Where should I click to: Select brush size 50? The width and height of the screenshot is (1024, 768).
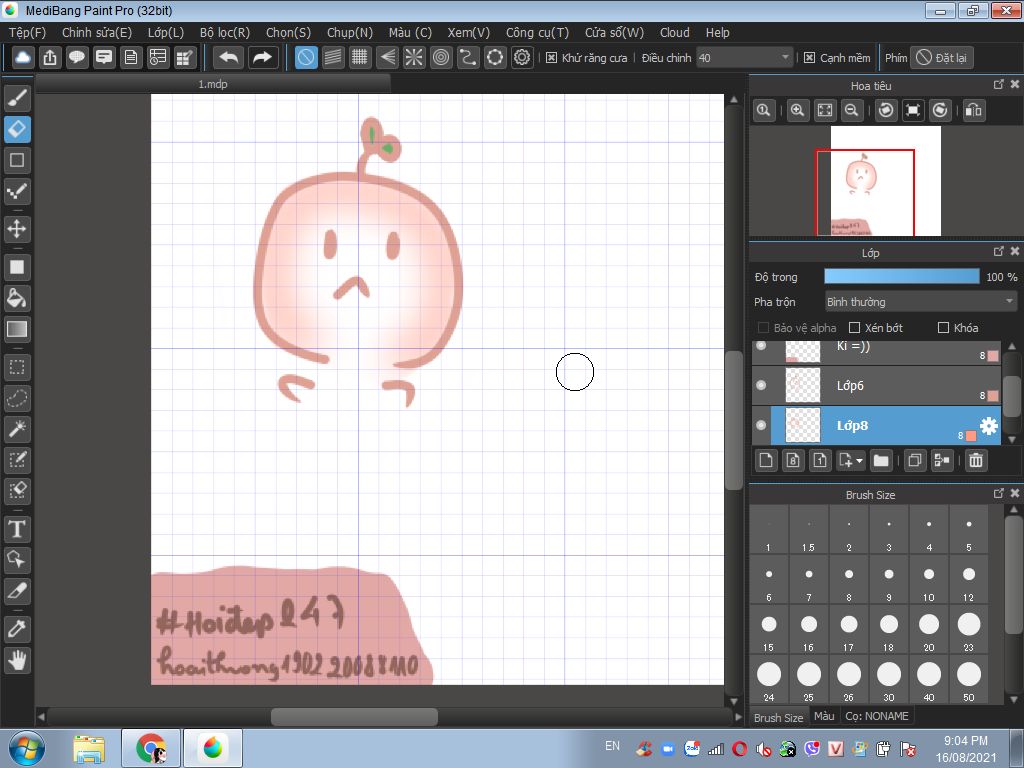coord(968,680)
